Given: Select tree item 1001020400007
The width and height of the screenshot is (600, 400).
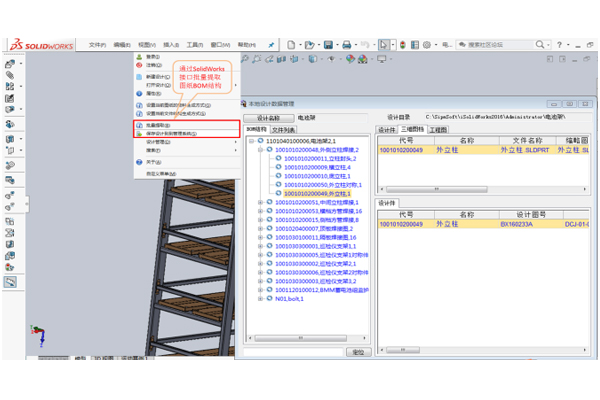Looking at the screenshot, I should pyautogui.click(x=314, y=229).
